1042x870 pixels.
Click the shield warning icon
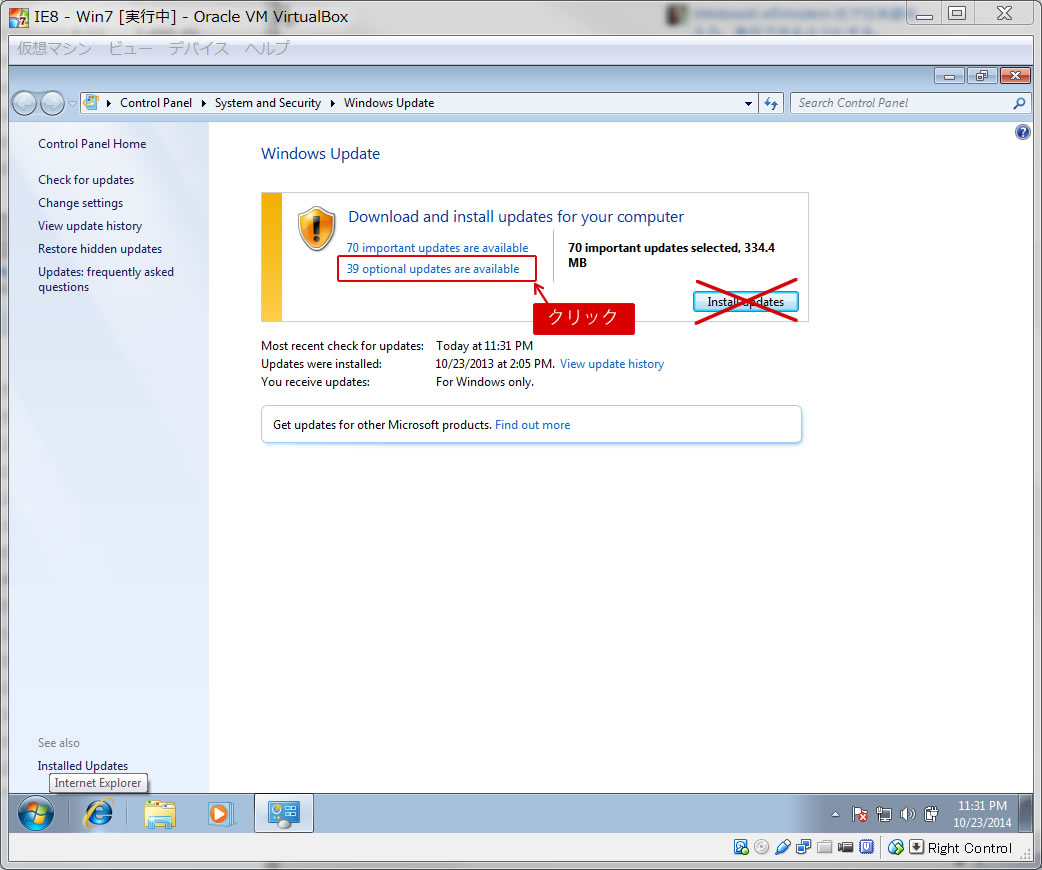(316, 228)
